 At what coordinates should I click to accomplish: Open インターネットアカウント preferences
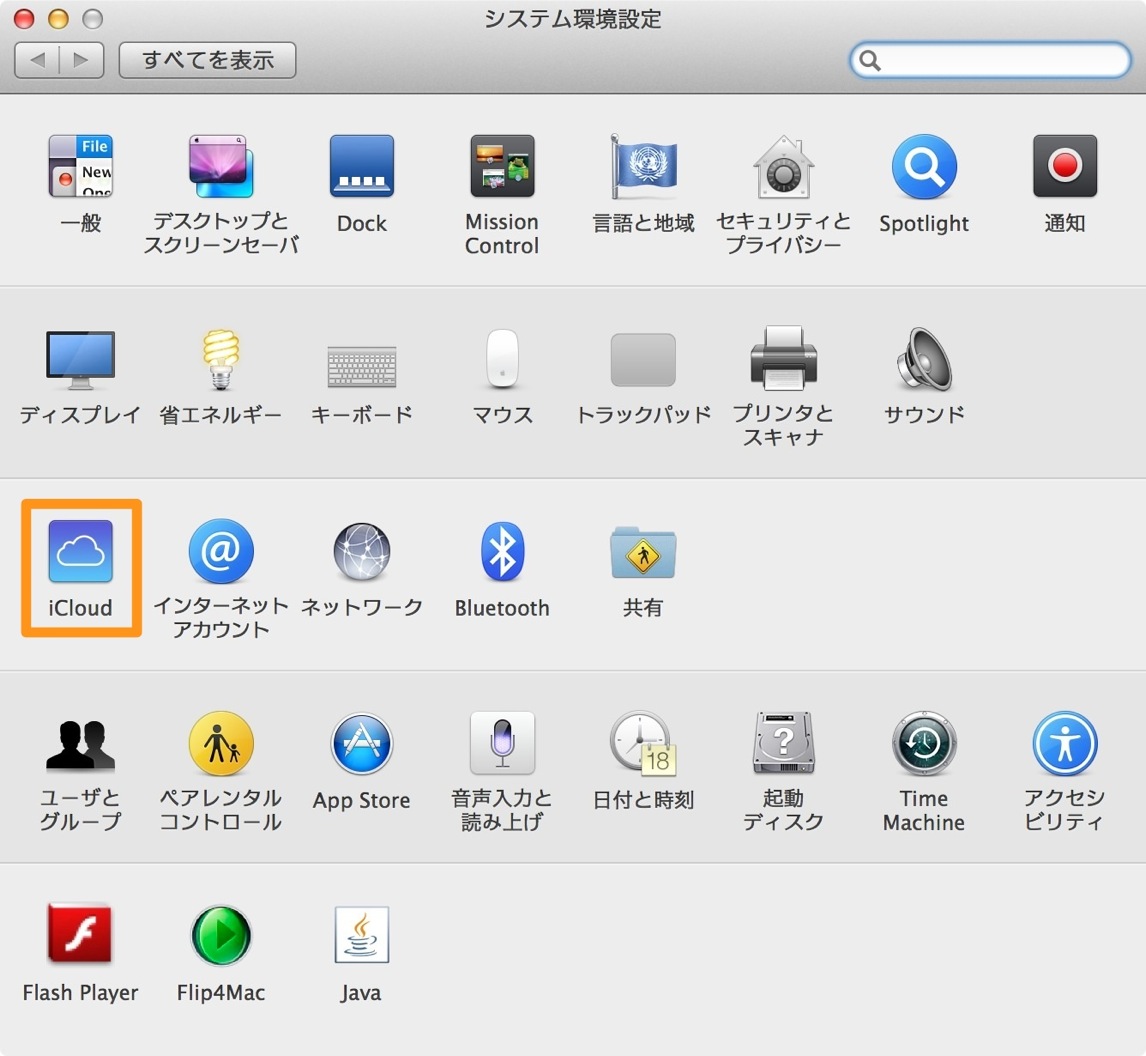coord(221,551)
